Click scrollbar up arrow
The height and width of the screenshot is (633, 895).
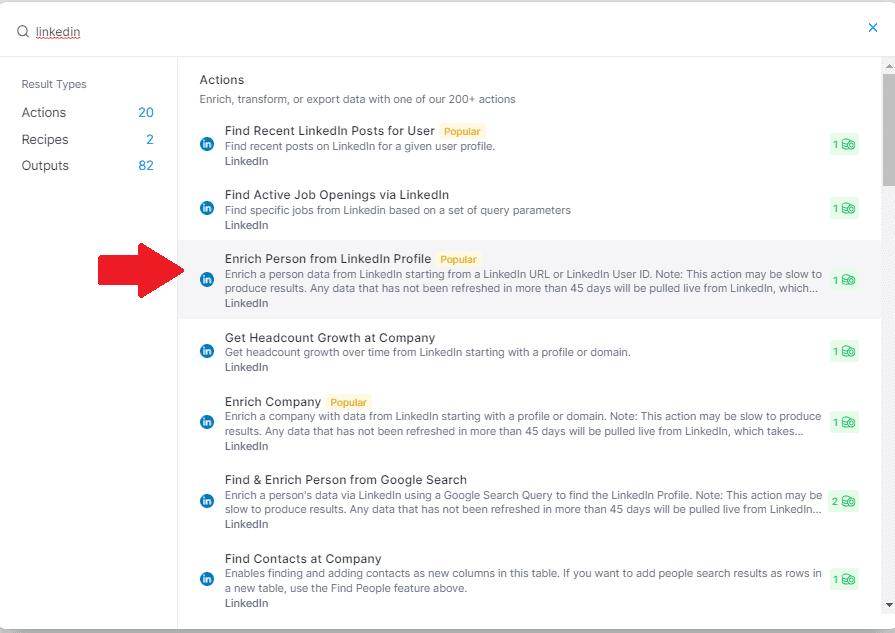pyautogui.click(x=889, y=66)
